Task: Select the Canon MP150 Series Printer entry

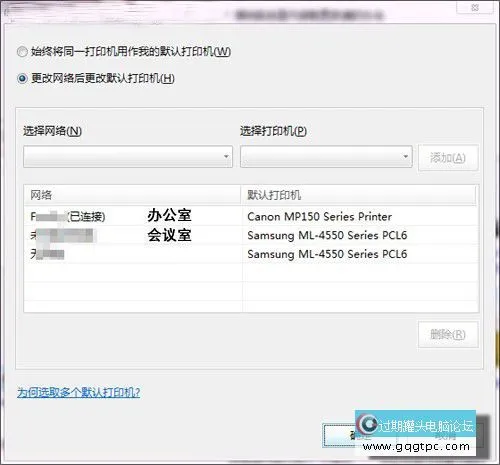Action: 319,217
